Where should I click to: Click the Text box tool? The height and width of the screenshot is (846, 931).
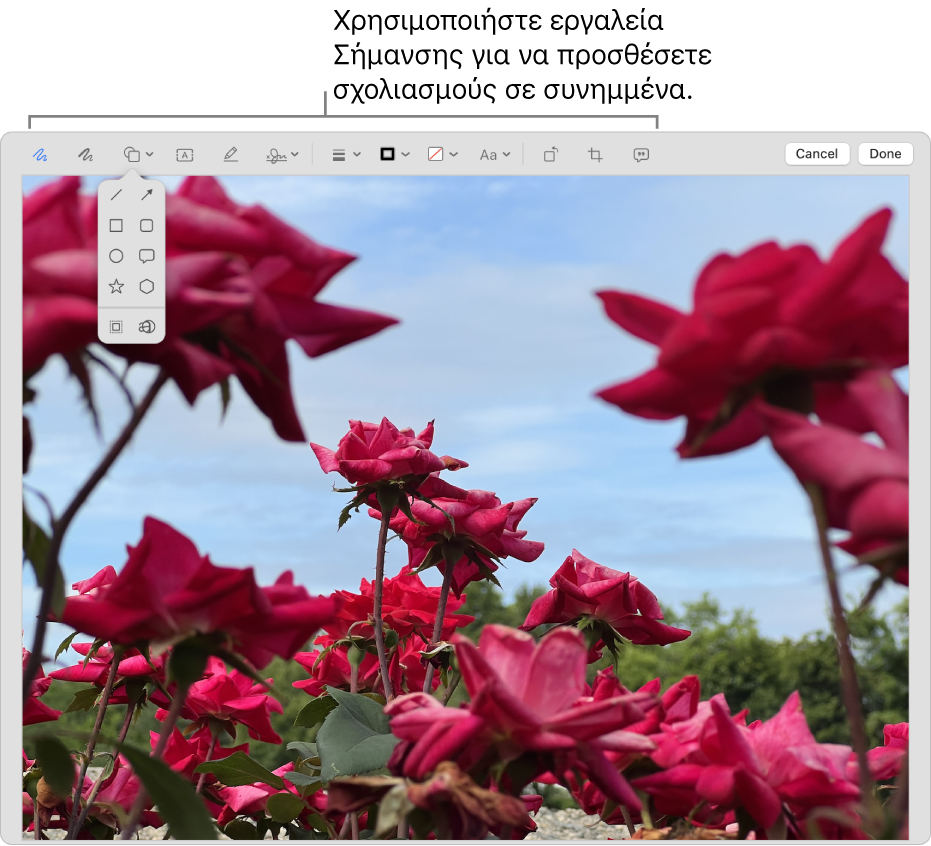[185, 155]
